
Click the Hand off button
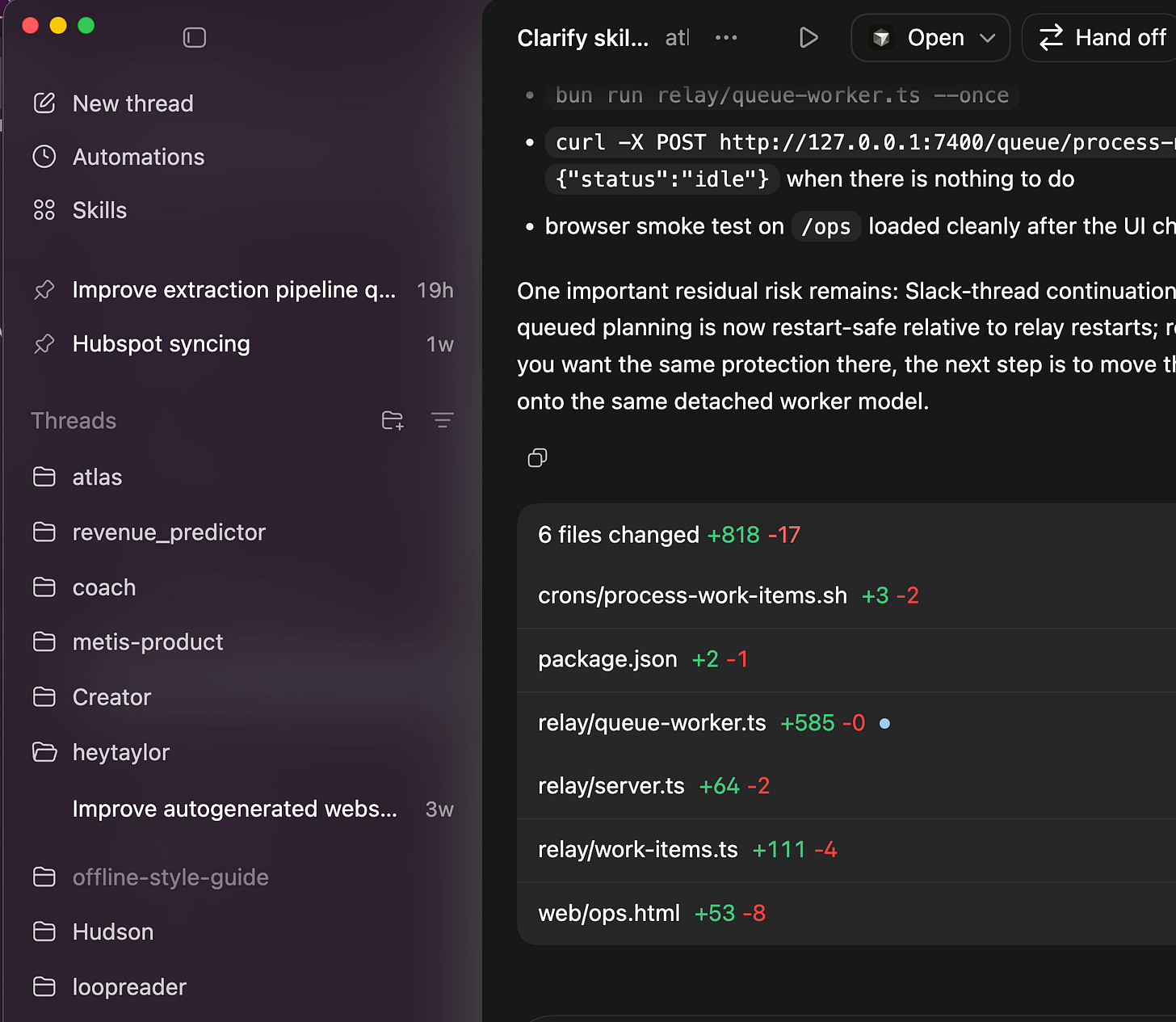(1099, 38)
